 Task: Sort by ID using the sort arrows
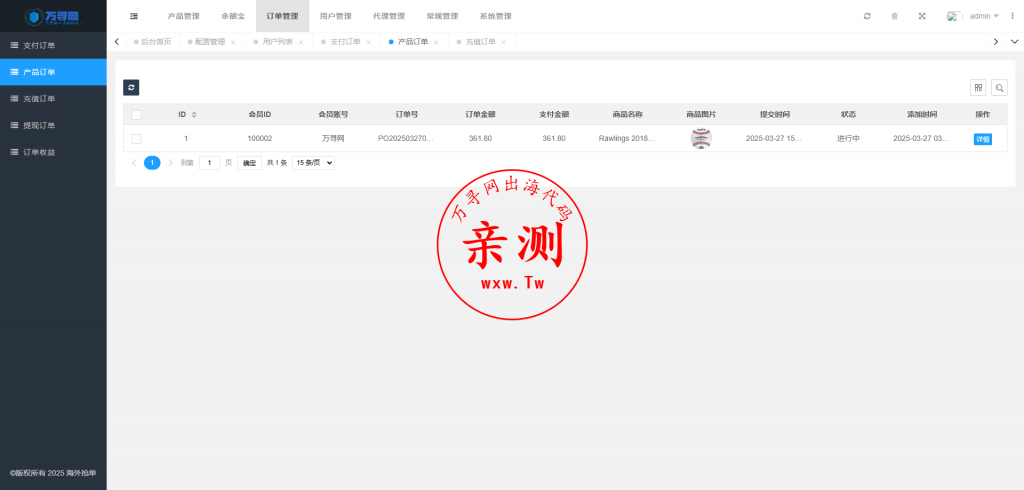coord(194,115)
